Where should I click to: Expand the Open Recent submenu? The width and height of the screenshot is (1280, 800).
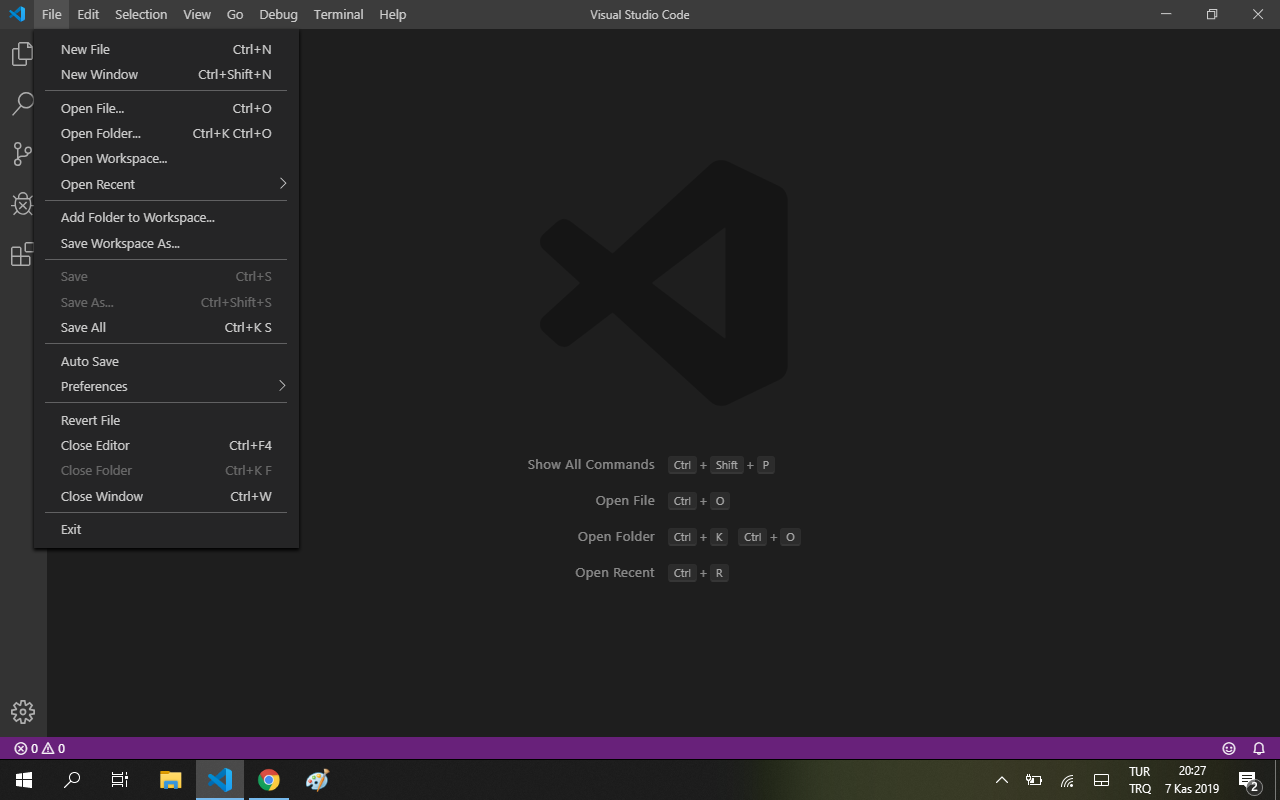(x=166, y=184)
